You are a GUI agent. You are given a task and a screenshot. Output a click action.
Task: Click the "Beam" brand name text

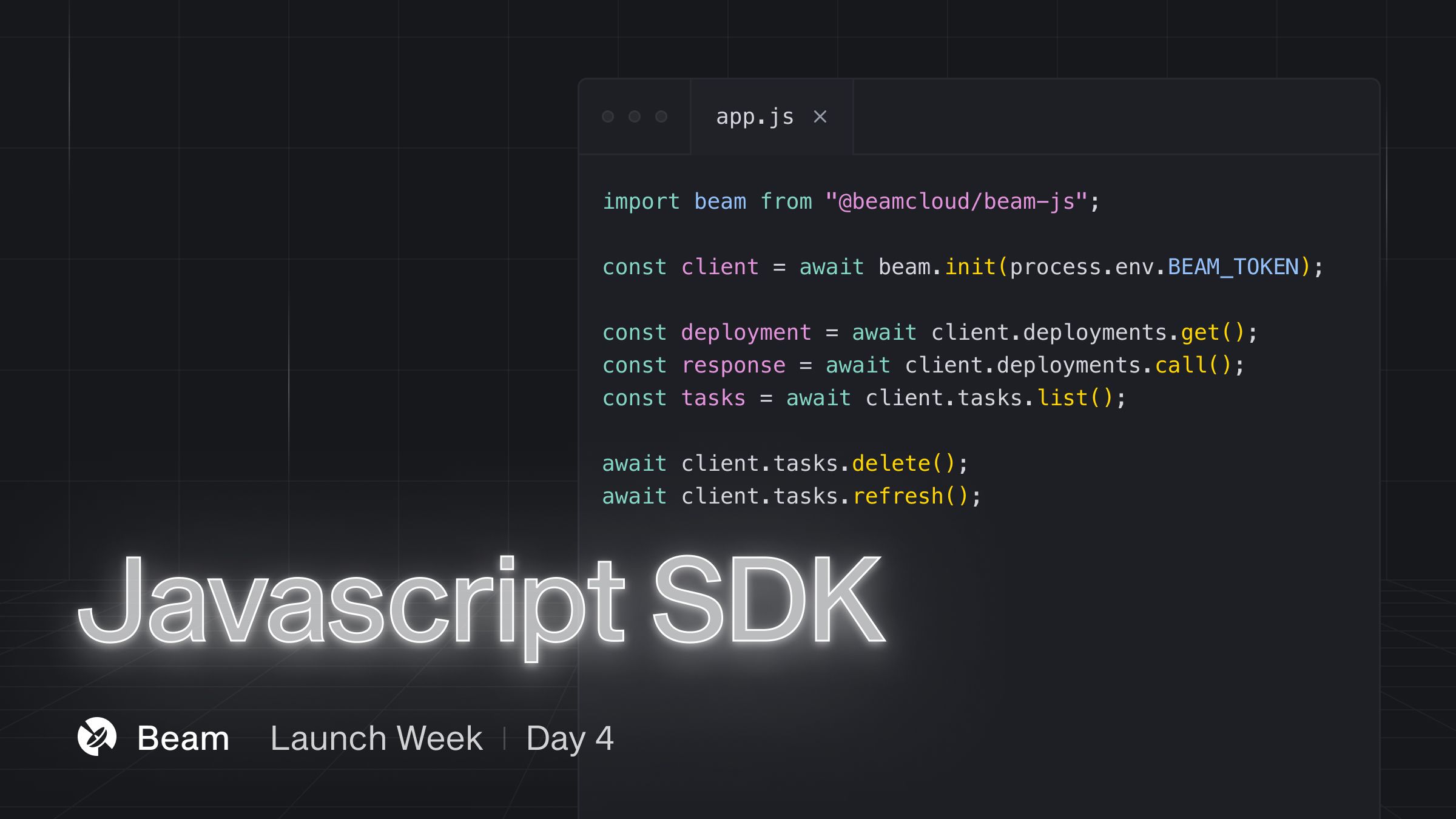point(183,738)
